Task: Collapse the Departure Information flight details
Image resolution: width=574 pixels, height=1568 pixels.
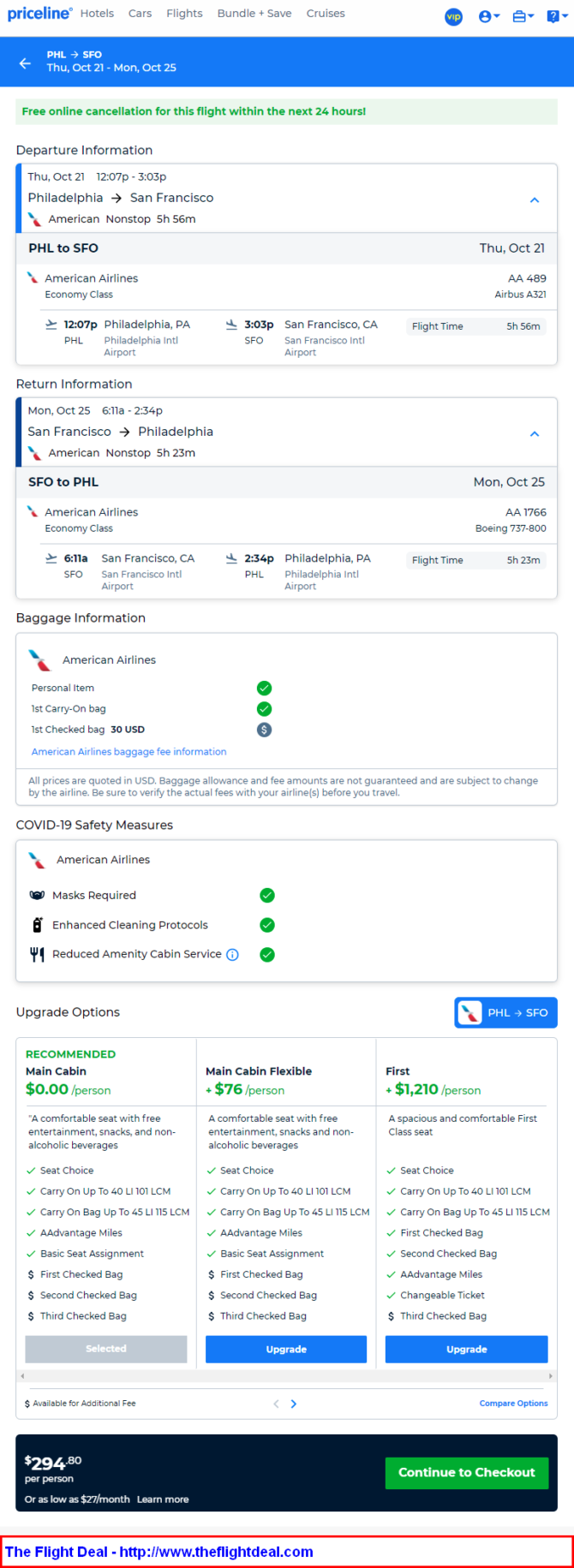Action: [x=535, y=200]
